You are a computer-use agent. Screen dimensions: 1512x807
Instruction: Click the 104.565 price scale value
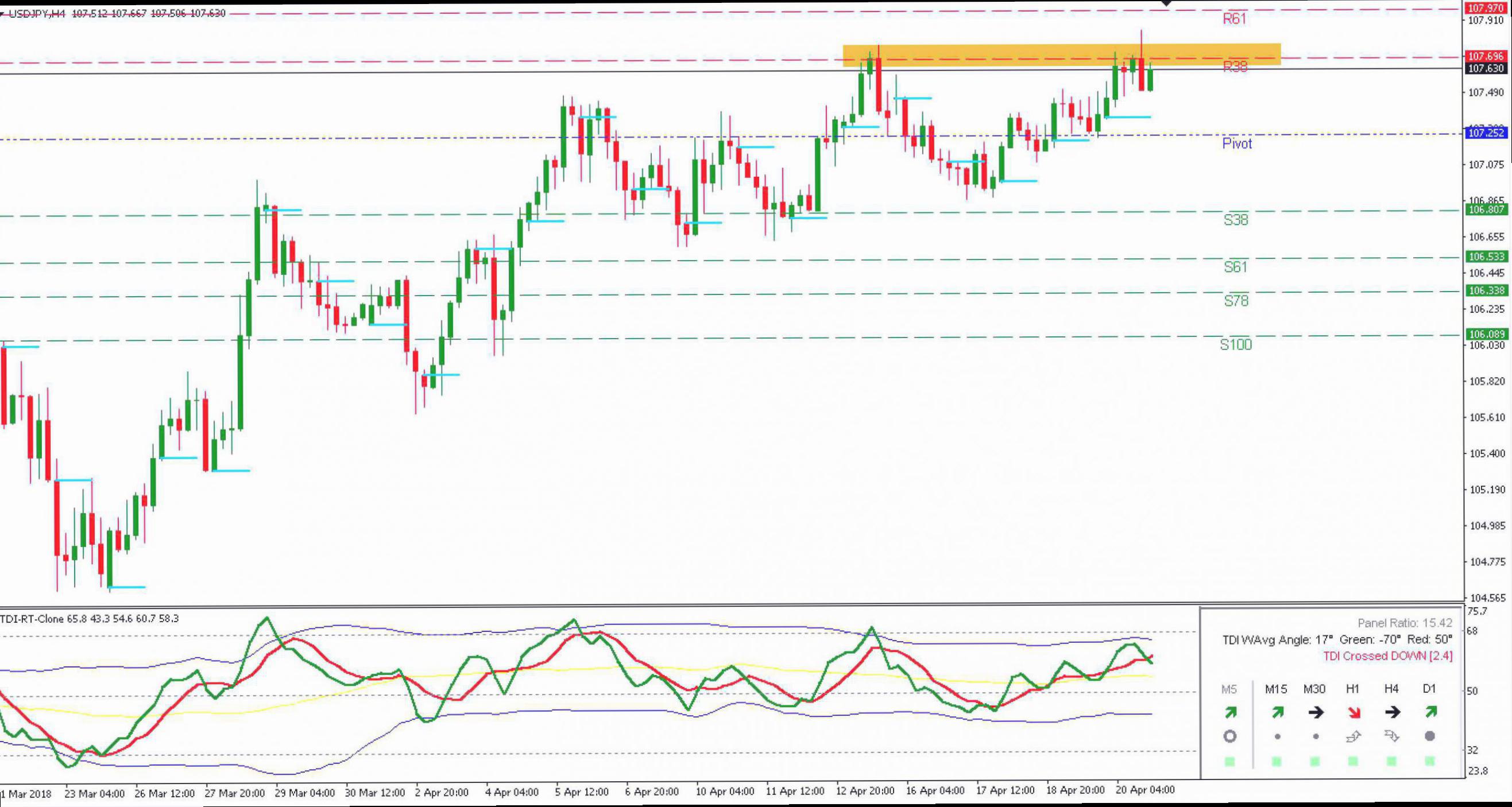(1487, 598)
